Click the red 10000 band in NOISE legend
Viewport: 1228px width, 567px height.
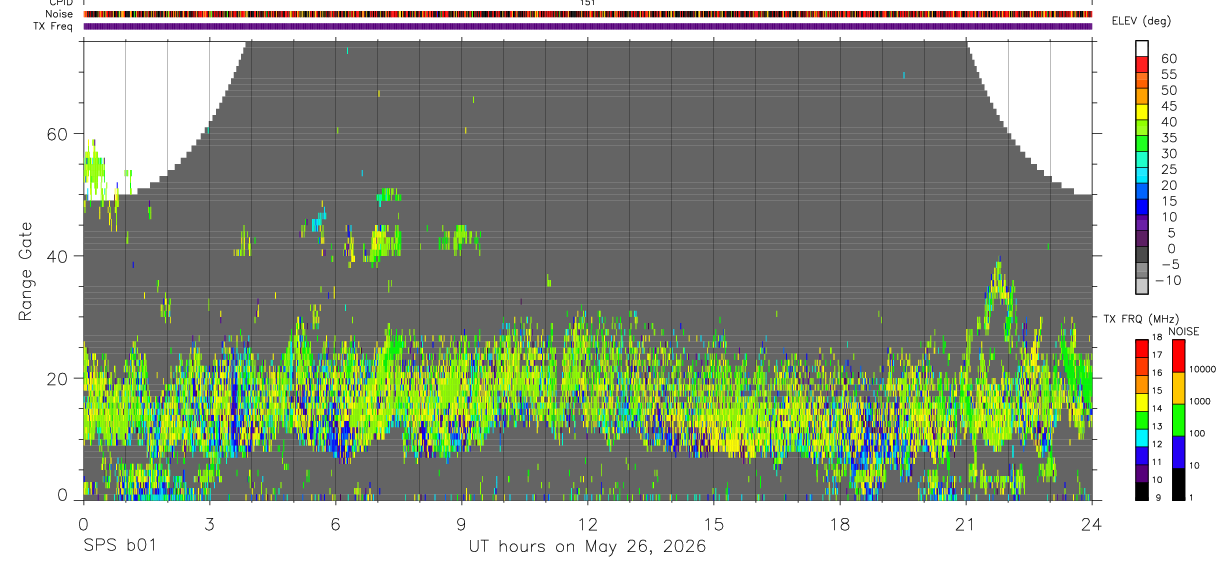(1177, 357)
